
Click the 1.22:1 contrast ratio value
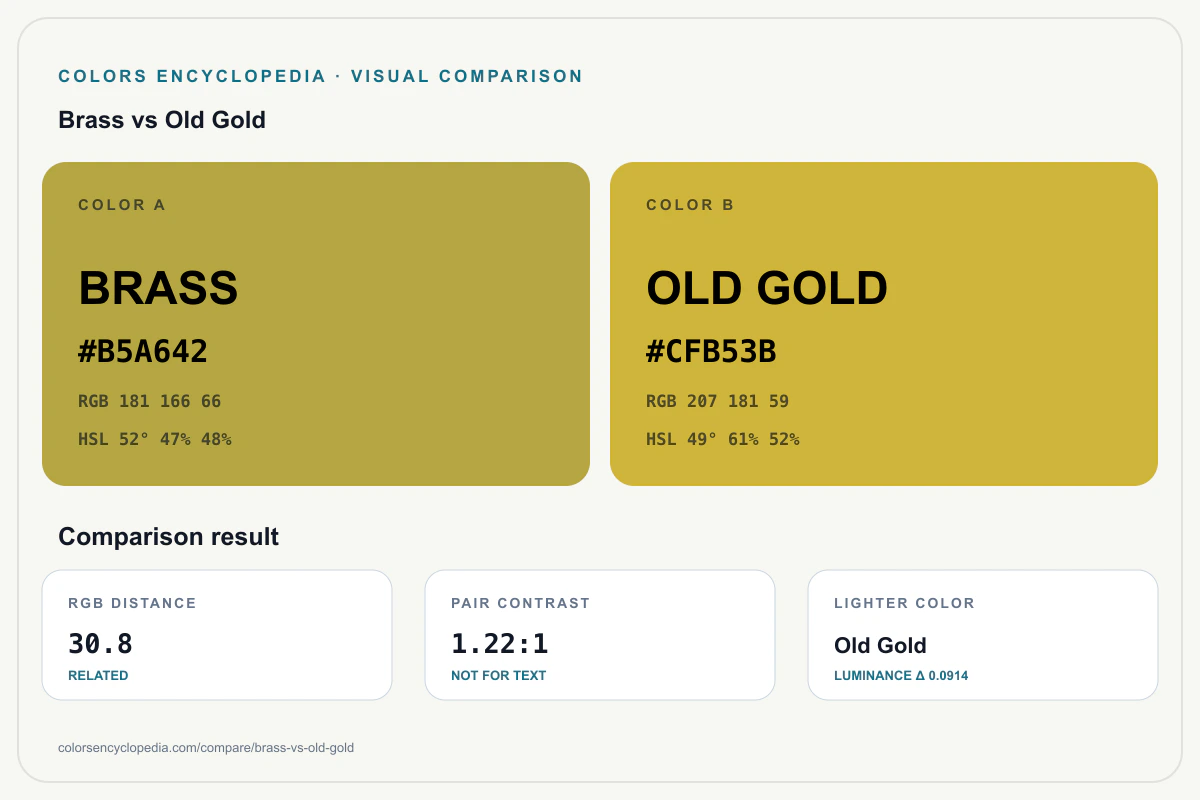(x=500, y=644)
